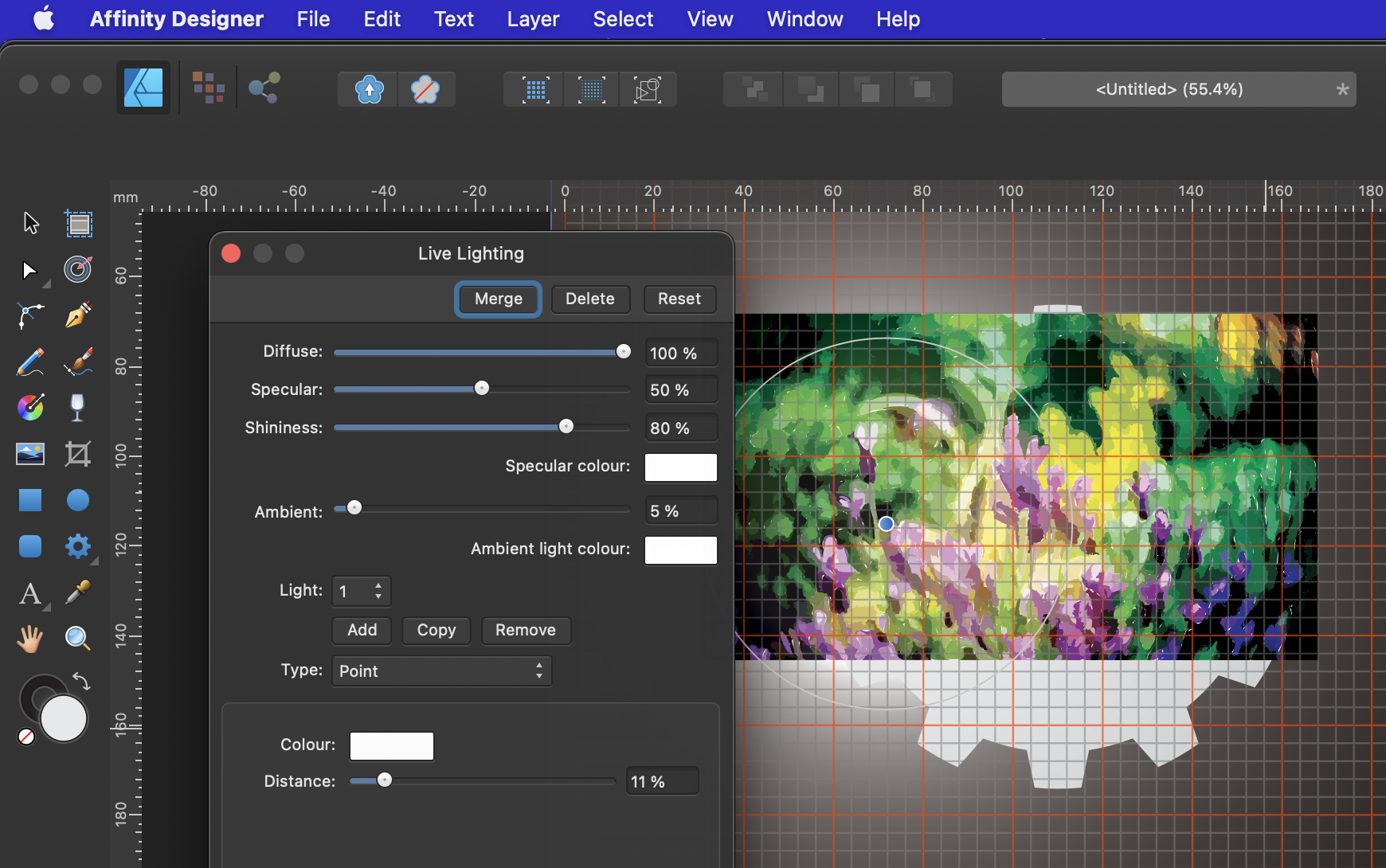Click the Merge button
The width and height of the screenshot is (1386, 868).
click(499, 299)
